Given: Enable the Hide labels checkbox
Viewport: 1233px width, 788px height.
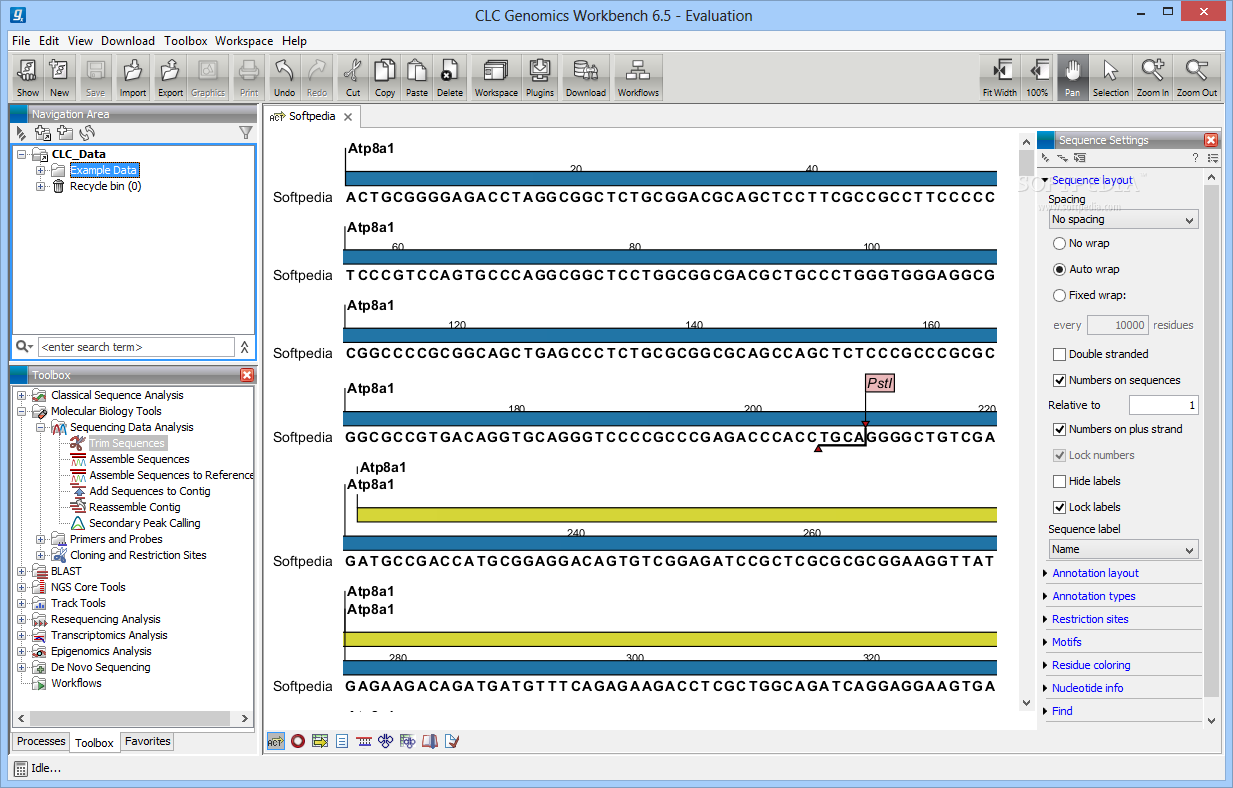Looking at the screenshot, I should [x=1059, y=481].
